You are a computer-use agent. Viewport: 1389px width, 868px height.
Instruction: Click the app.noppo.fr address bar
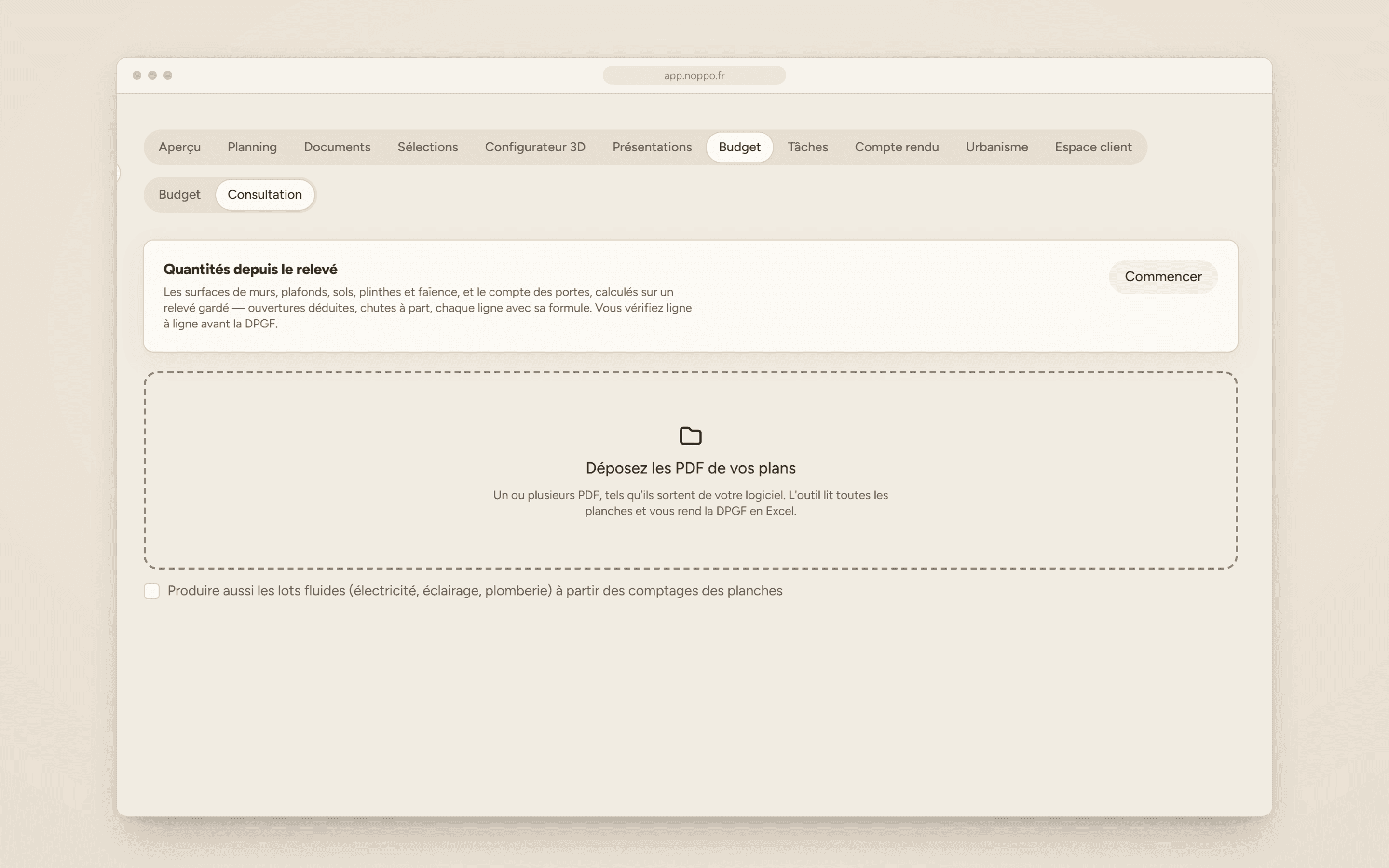pos(694,75)
